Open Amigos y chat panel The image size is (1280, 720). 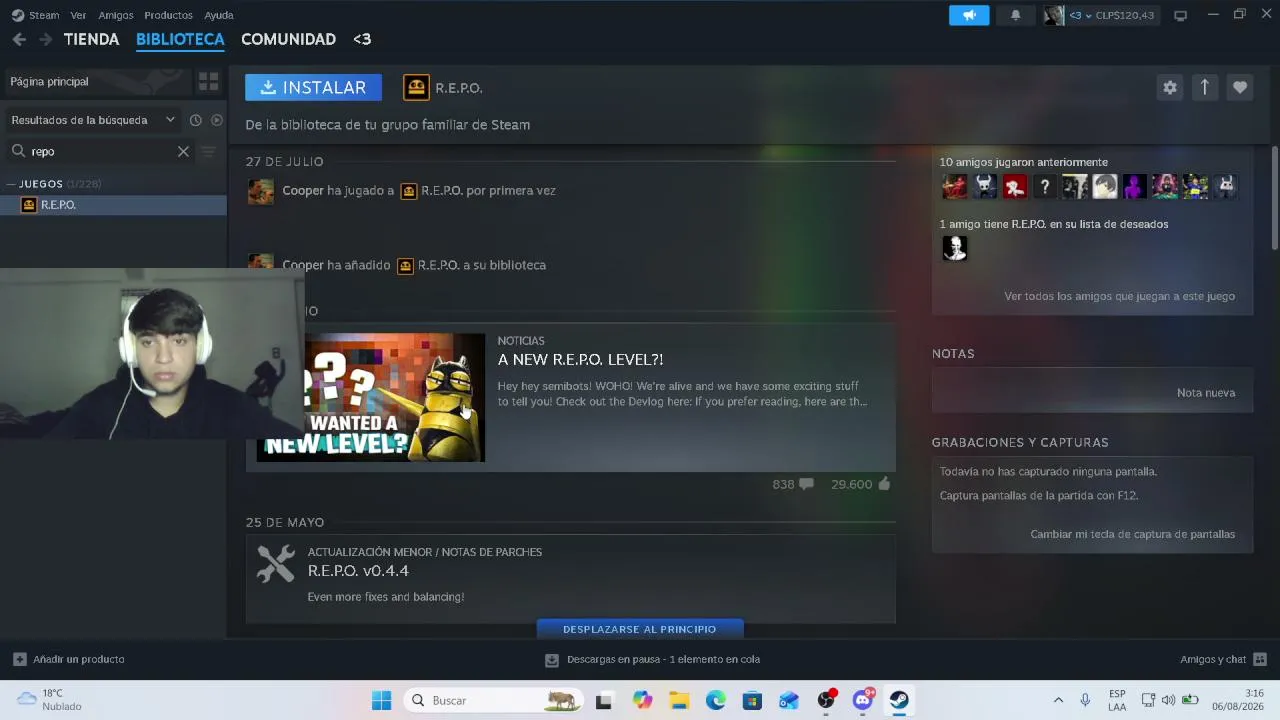pos(1223,659)
